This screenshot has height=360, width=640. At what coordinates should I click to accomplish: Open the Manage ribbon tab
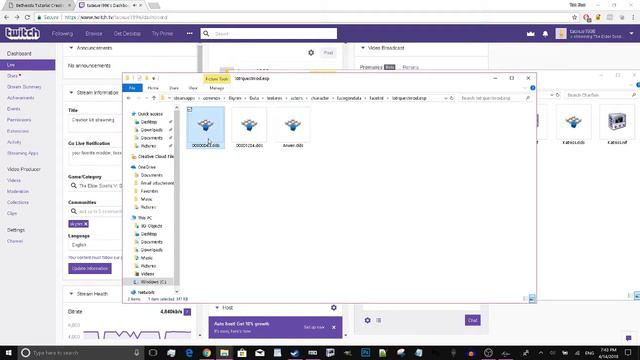point(217,88)
